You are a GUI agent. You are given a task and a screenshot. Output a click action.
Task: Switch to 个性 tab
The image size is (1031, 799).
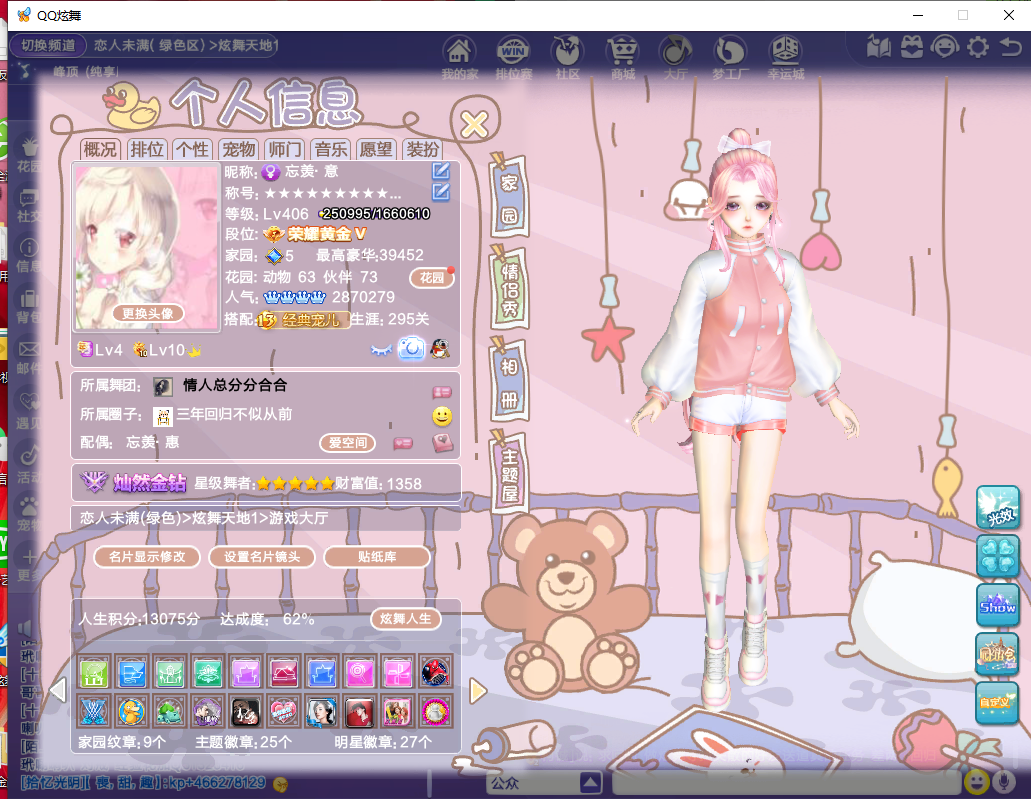(x=193, y=149)
